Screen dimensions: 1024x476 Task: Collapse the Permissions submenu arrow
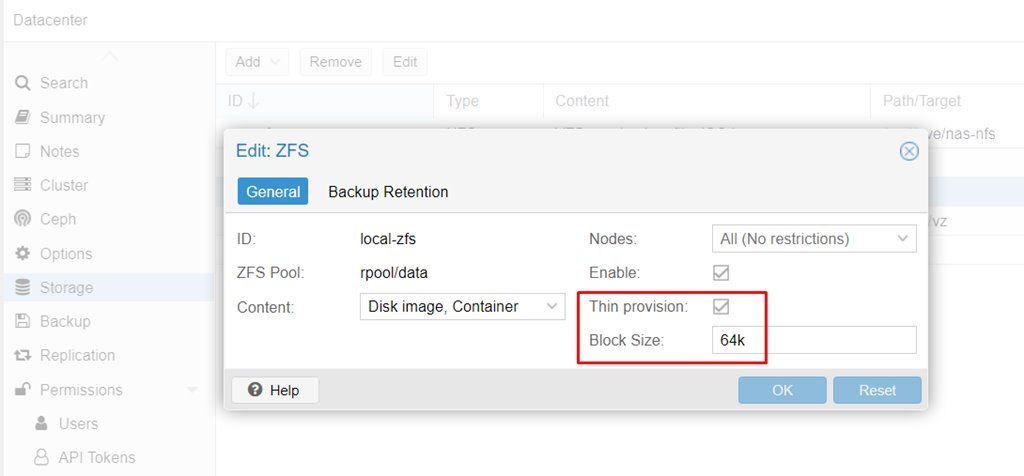[x=192, y=390]
